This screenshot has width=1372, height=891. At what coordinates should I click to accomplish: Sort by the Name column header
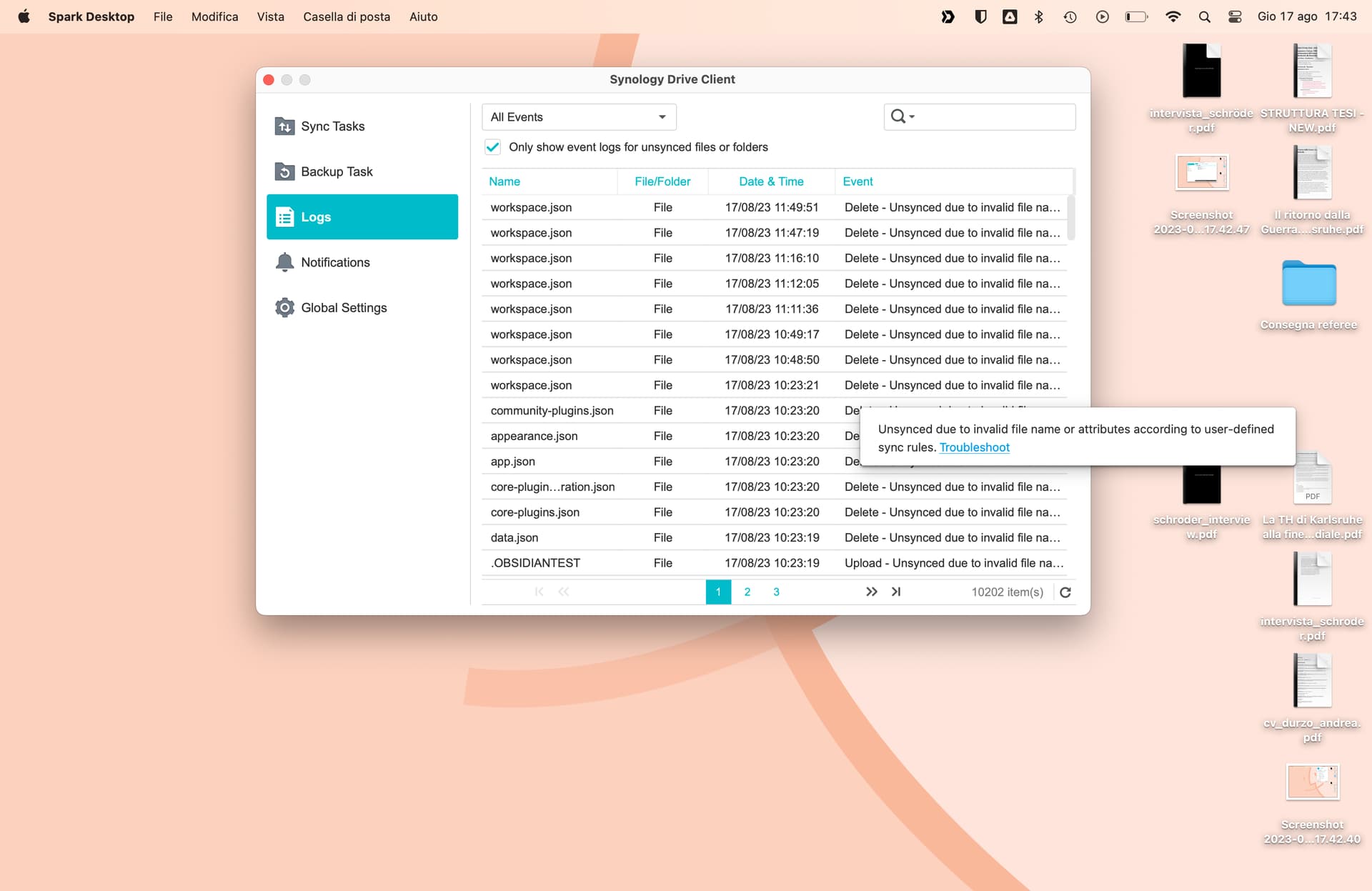550,181
